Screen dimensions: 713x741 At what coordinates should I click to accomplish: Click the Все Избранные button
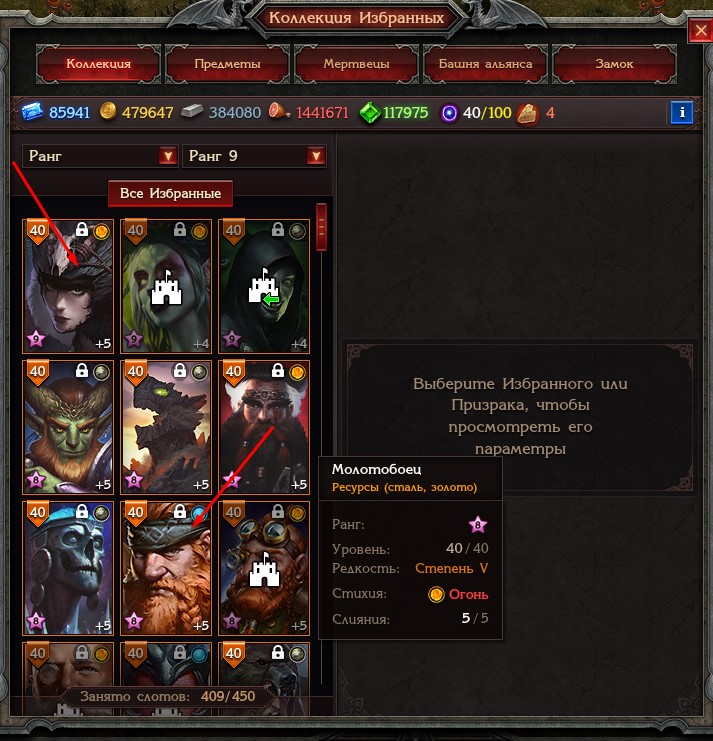(x=171, y=193)
